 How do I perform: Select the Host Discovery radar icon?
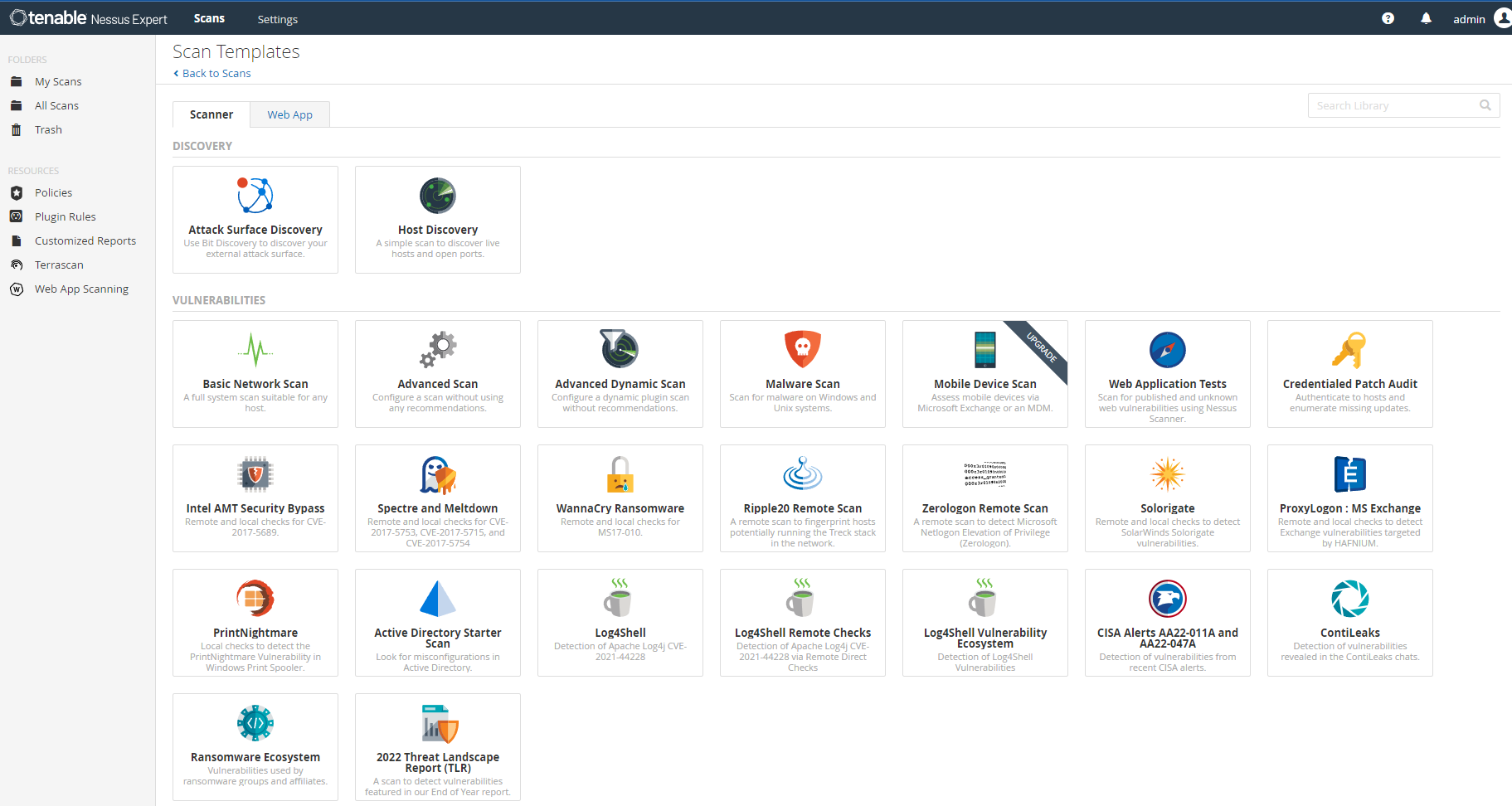click(437, 196)
